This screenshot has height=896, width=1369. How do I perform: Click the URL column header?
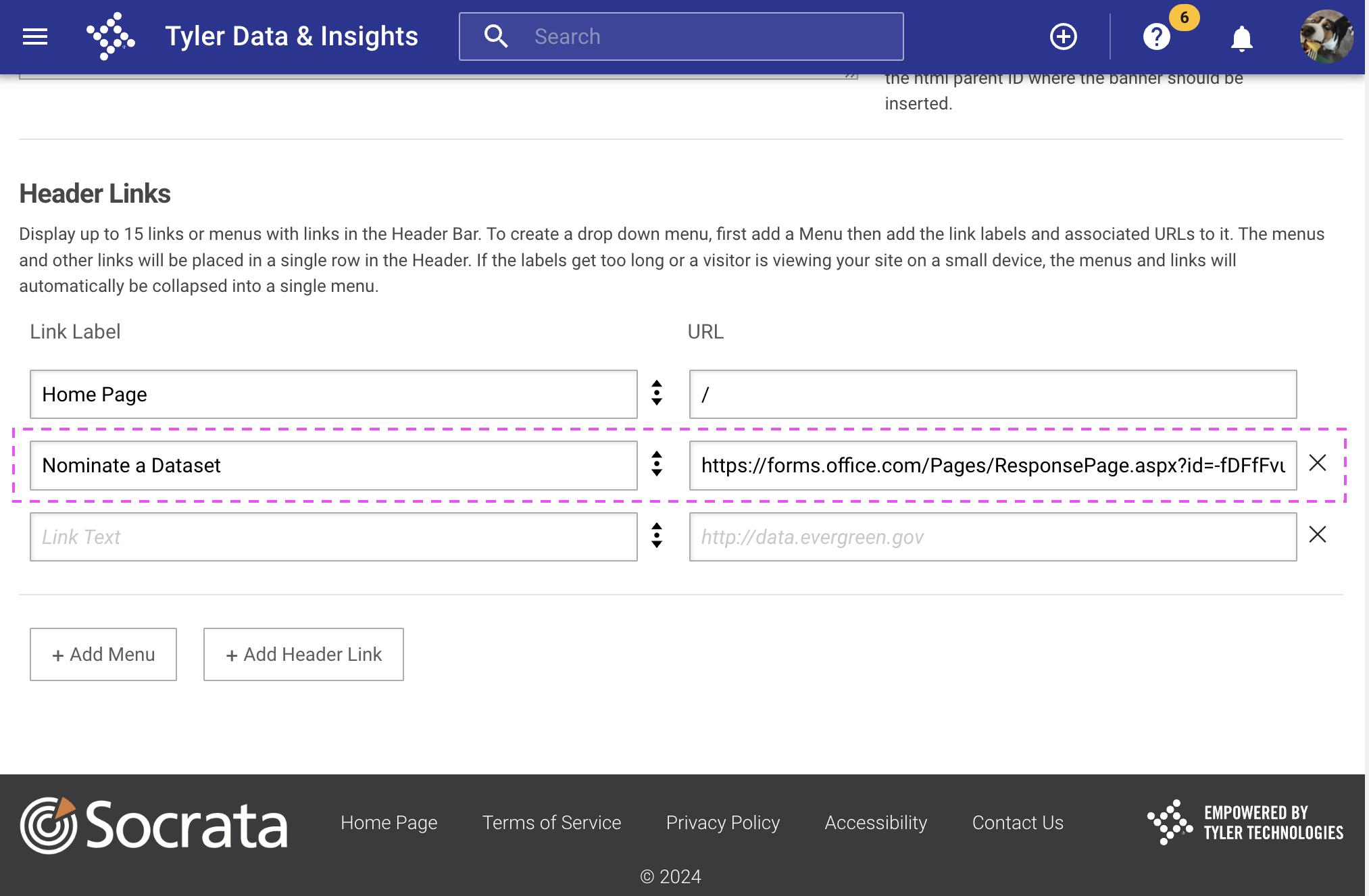pos(705,332)
